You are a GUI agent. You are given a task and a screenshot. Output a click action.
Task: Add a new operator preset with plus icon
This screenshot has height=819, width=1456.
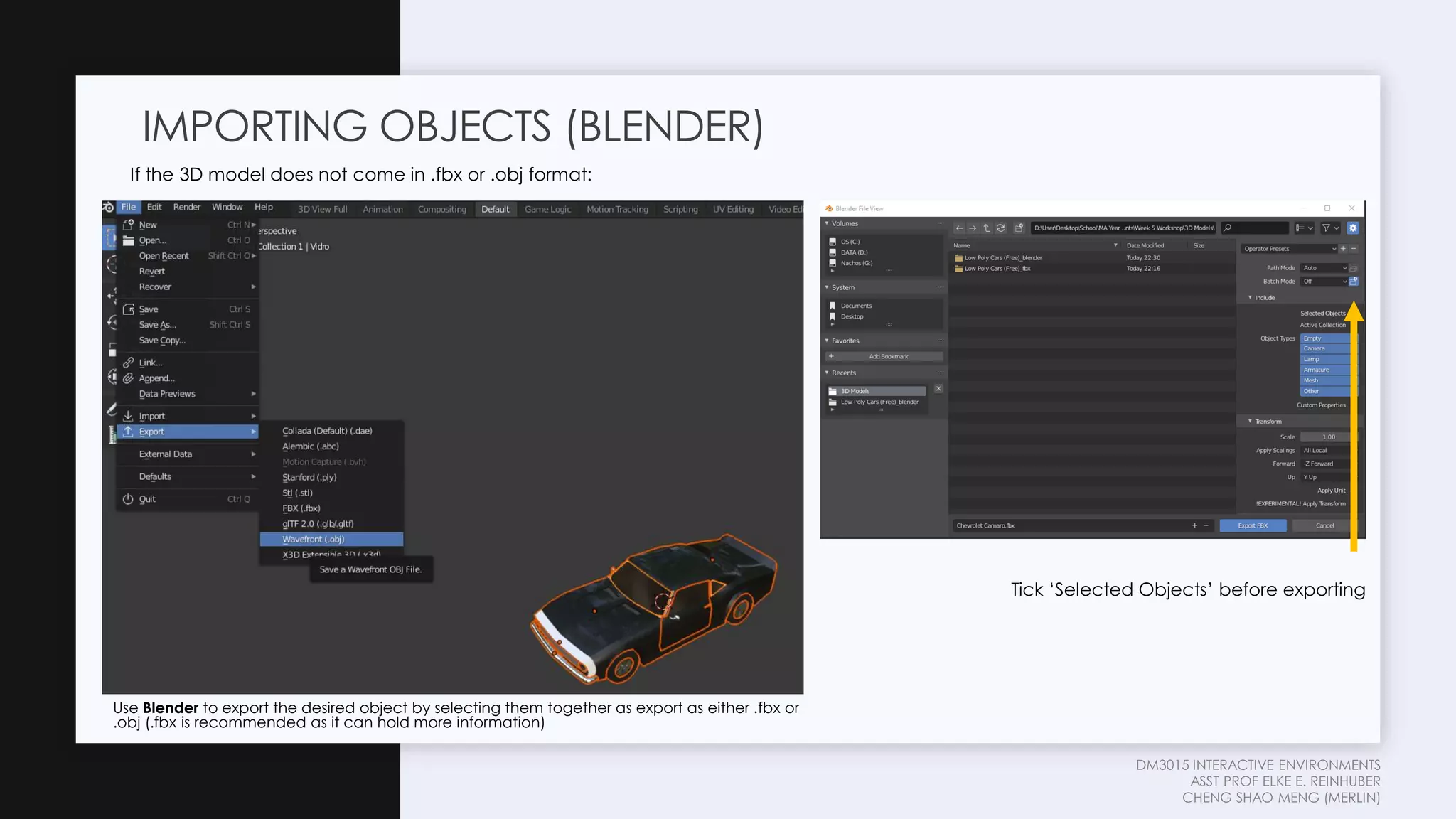pyautogui.click(x=1343, y=249)
